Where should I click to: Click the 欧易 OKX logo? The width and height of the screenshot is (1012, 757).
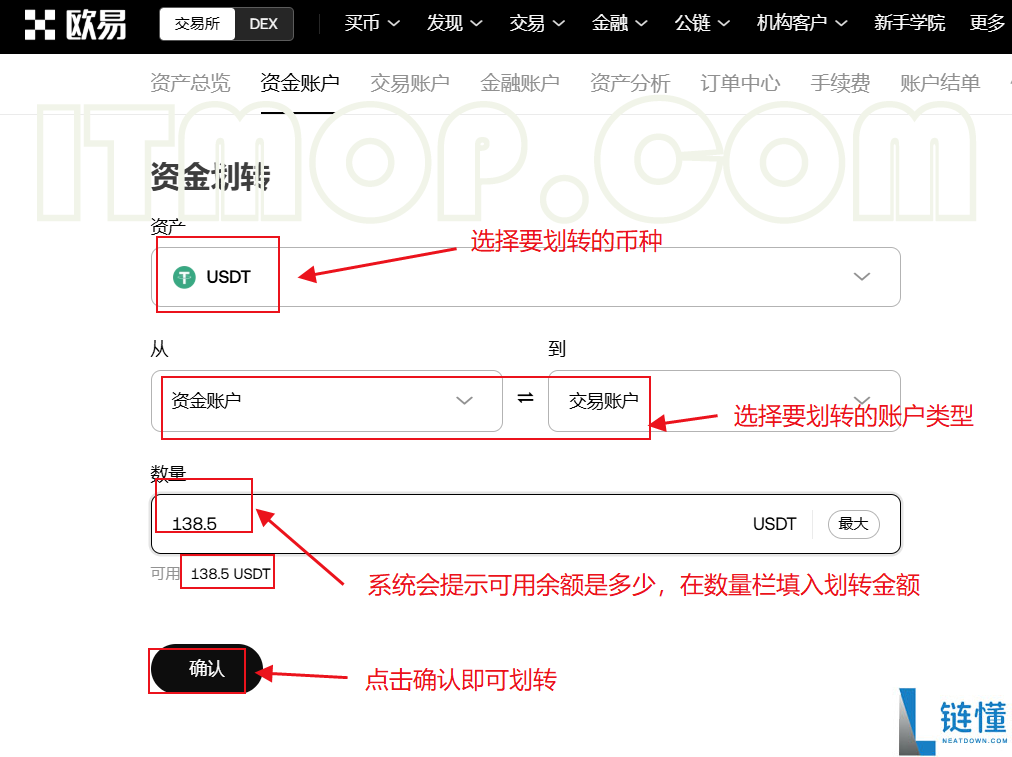coord(76,25)
